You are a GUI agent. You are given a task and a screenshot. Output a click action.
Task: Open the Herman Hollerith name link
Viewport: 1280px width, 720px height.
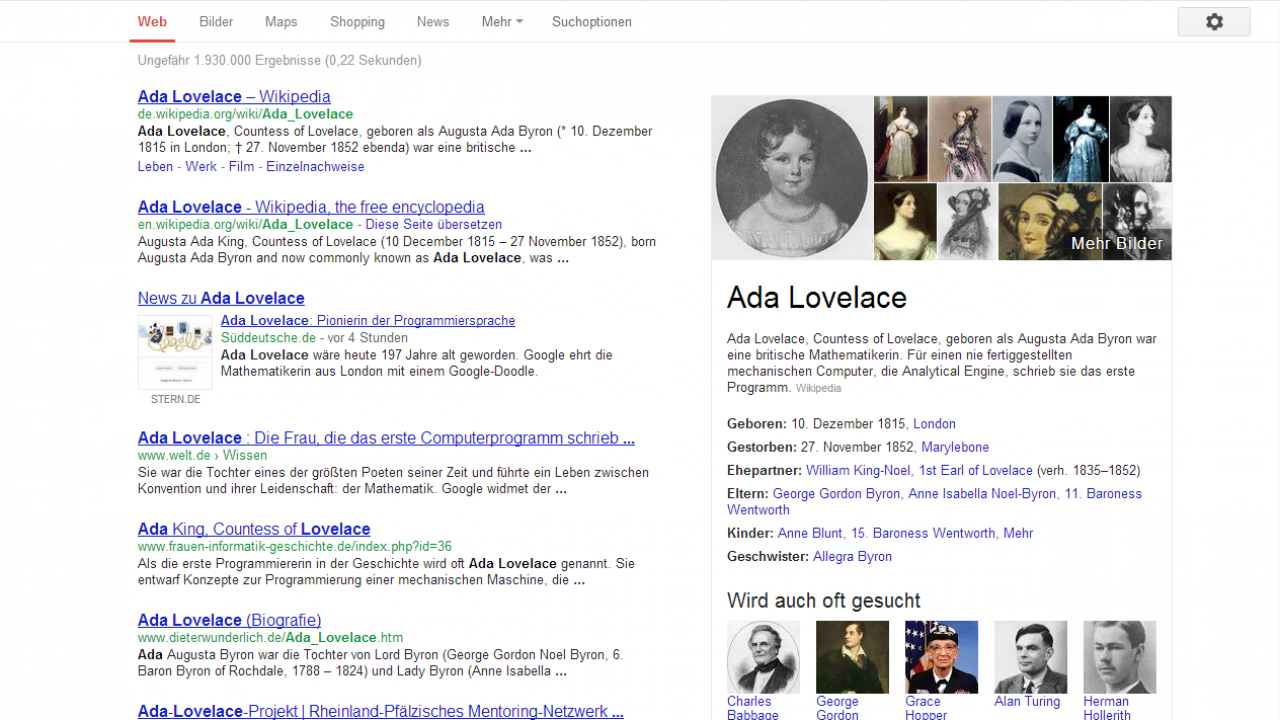coord(1107,708)
